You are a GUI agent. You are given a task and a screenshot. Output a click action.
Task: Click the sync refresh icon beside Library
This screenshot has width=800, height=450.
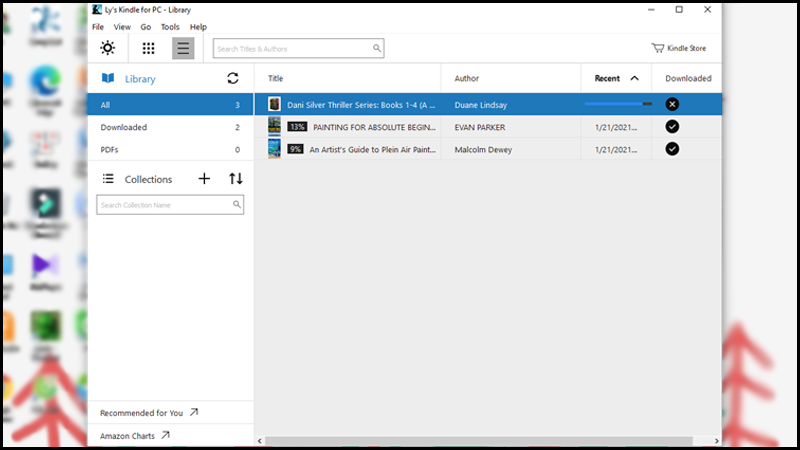coord(233,78)
